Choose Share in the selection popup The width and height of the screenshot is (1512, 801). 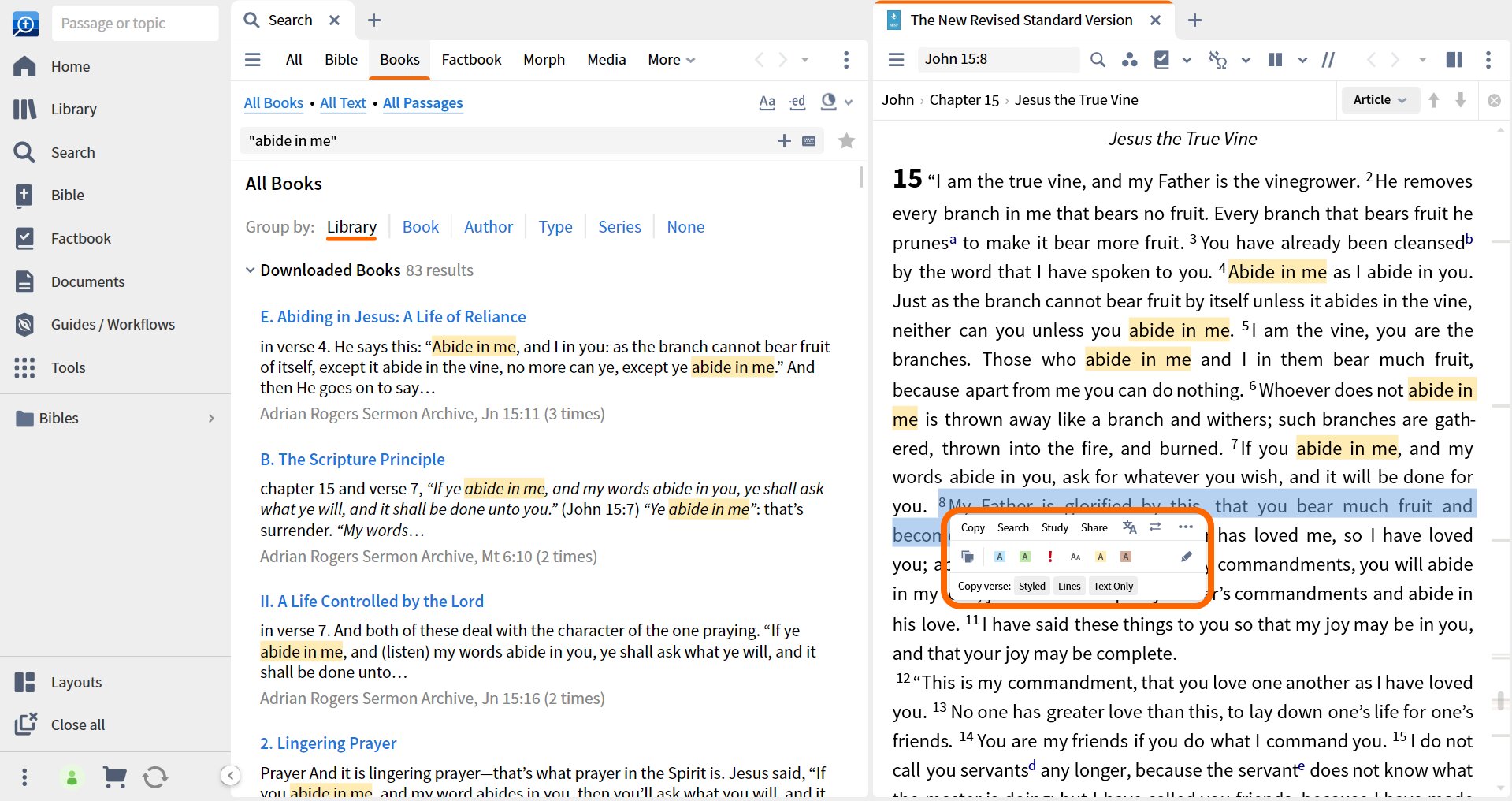pyautogui.click(x=1094, y=527)
